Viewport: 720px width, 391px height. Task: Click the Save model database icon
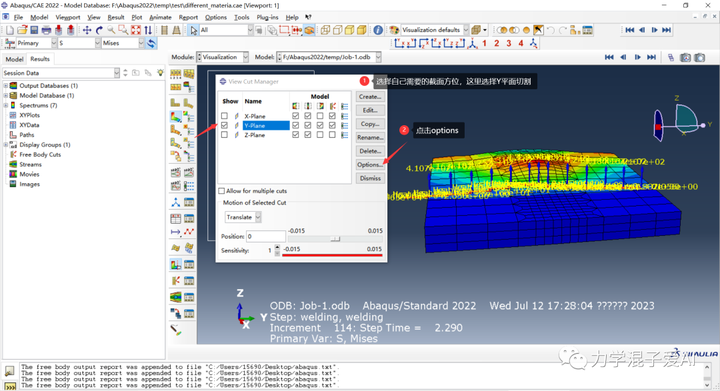[34, 30]
